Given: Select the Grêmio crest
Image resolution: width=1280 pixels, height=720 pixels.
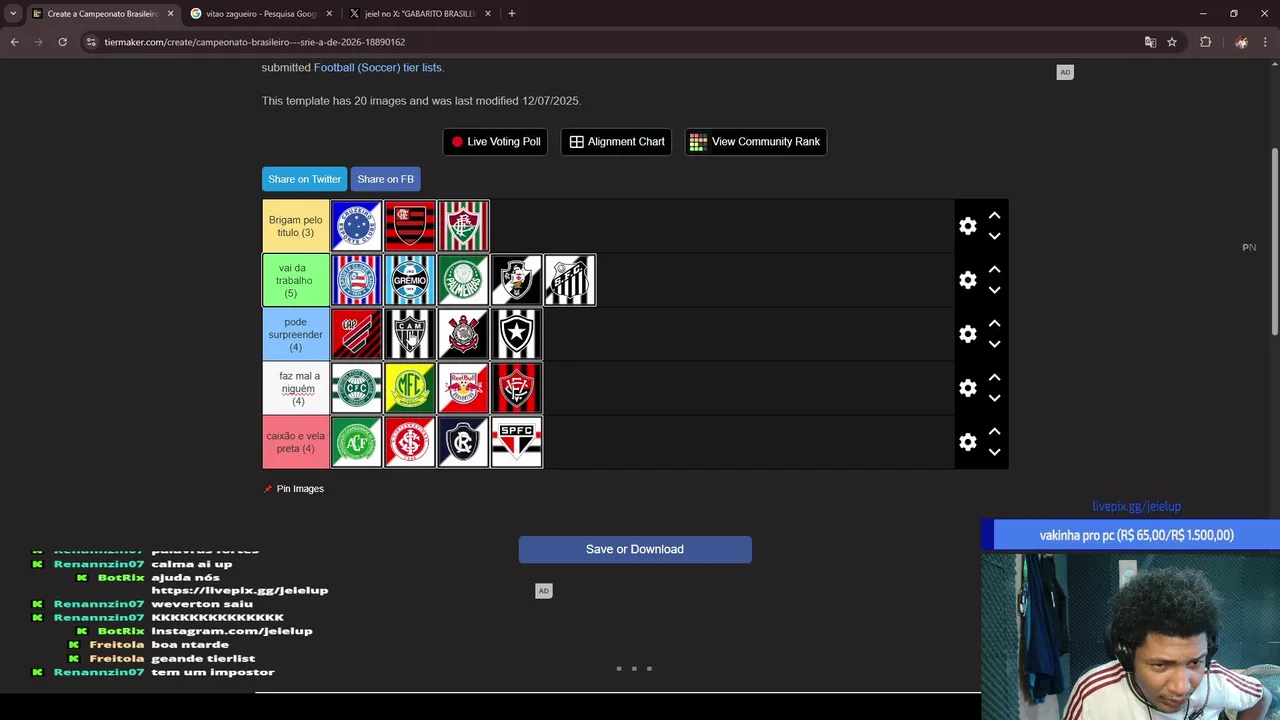Looking at the screenshot, I should (410, 280).
